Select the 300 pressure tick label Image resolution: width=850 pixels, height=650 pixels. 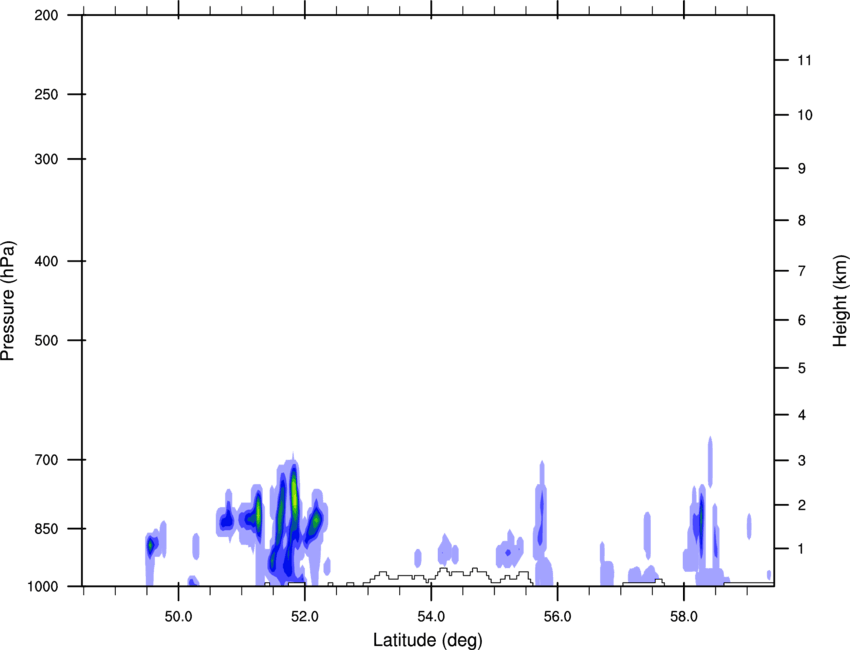coord(46,159)
